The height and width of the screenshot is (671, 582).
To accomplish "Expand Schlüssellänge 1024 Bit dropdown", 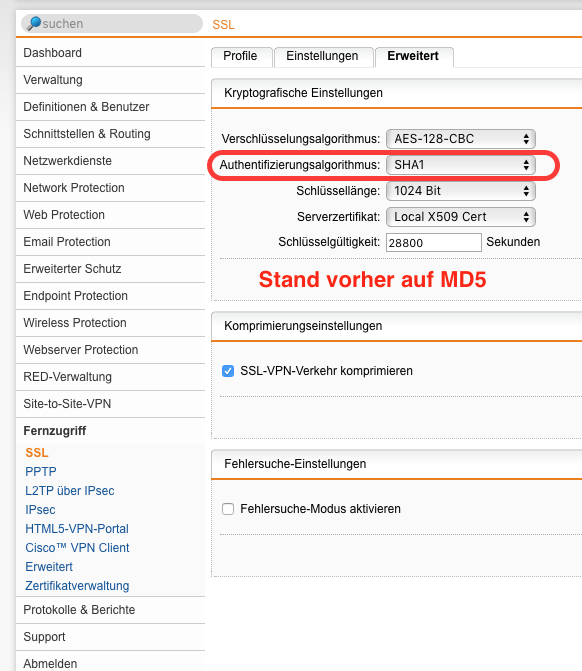I will pos(460,191).
